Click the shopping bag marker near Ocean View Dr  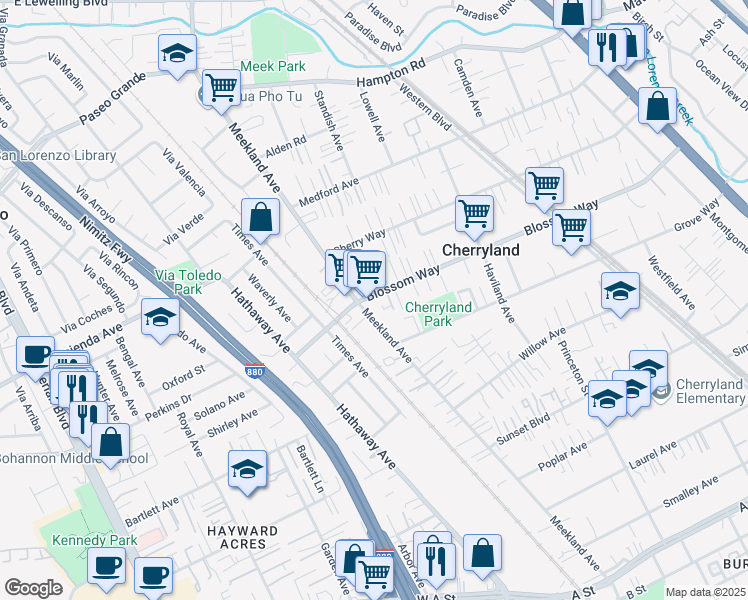coord(658,106)
